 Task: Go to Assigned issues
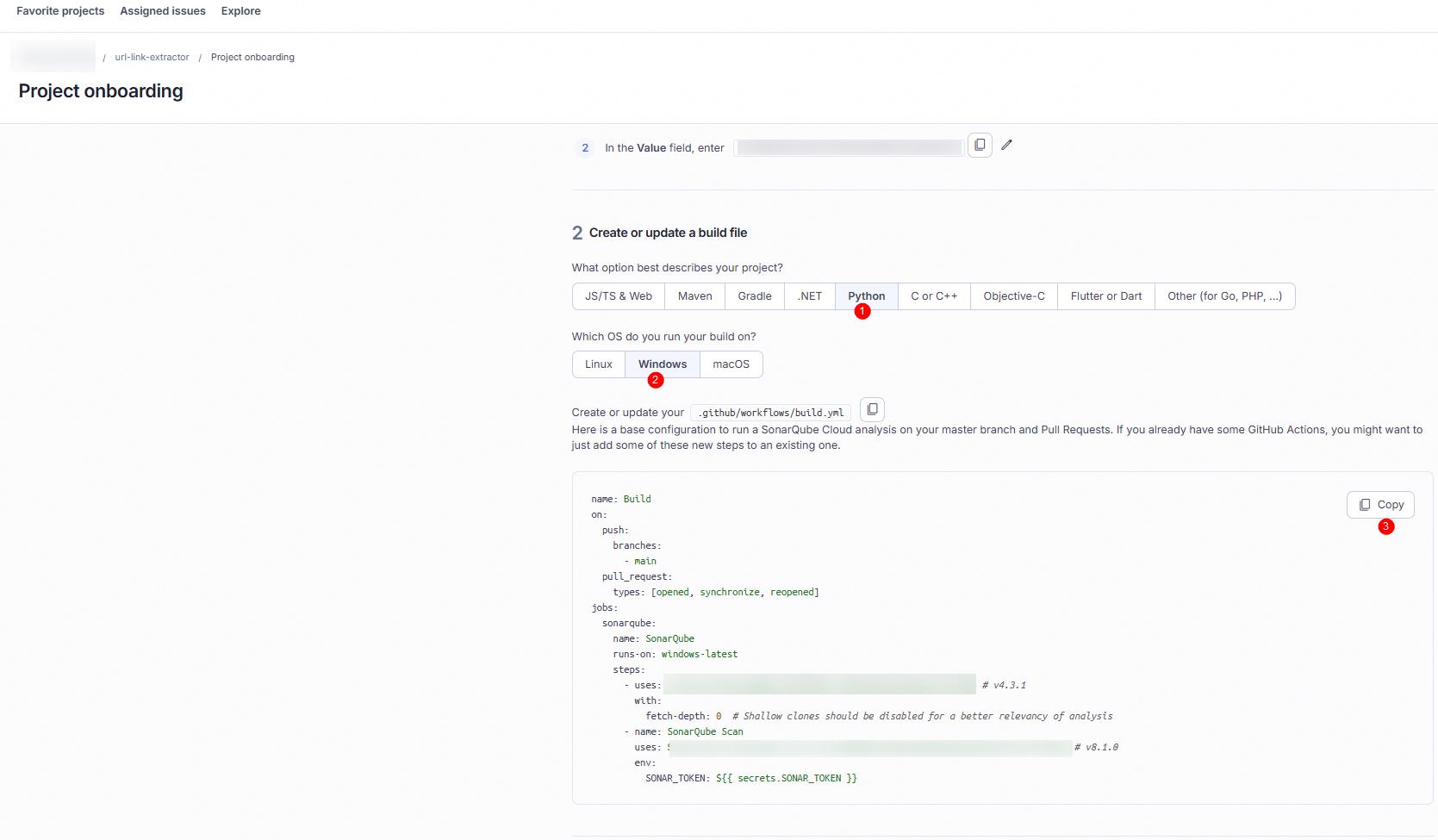pos(163,11)
